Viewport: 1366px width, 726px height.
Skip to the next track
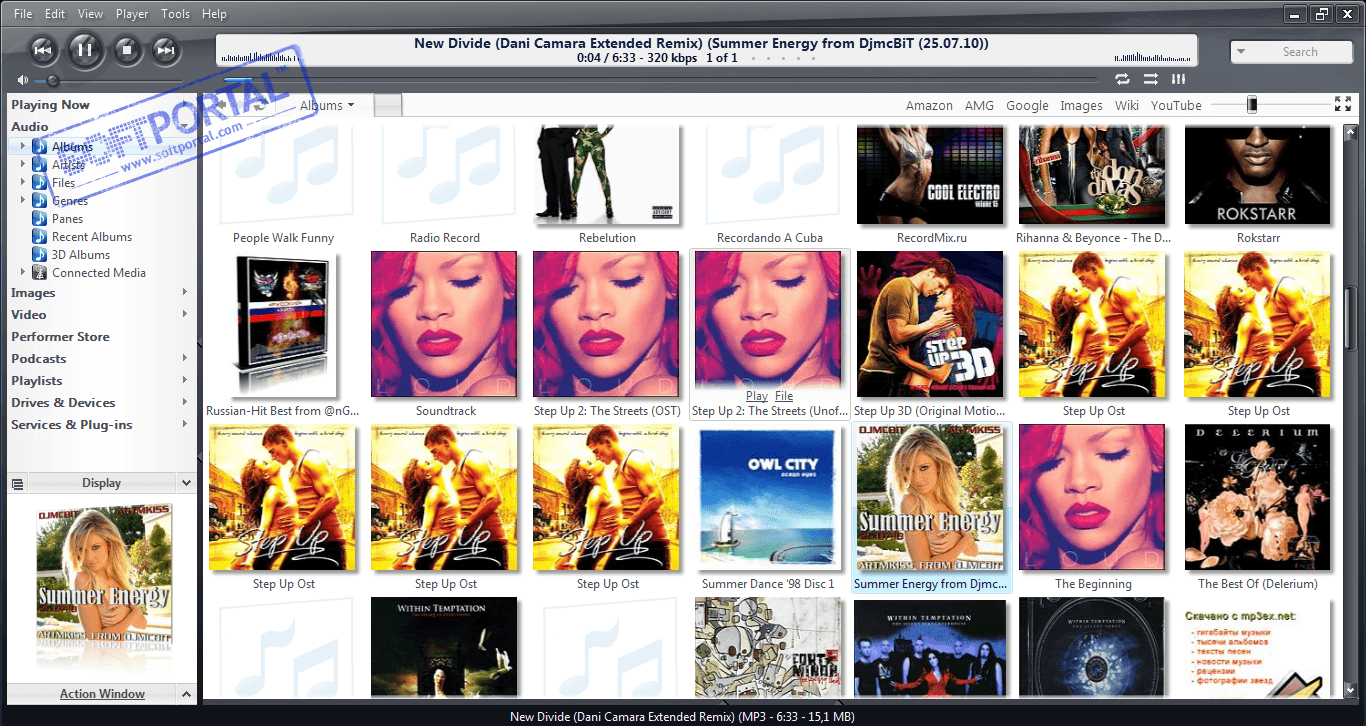166,49
